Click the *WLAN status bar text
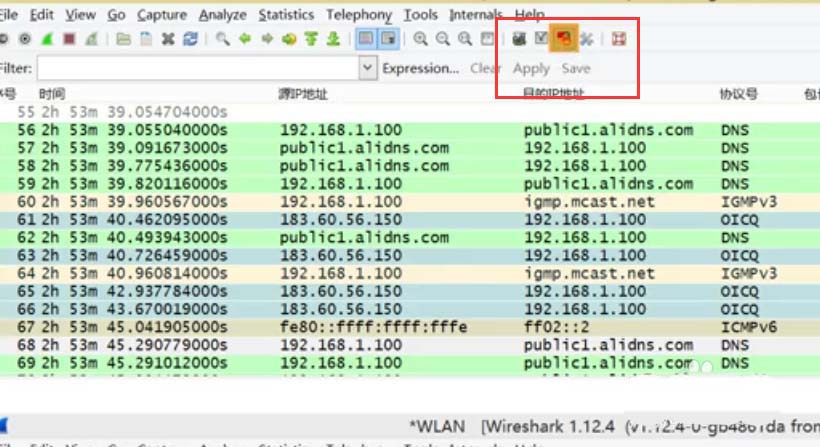820x447 pixels. (437, 427)
